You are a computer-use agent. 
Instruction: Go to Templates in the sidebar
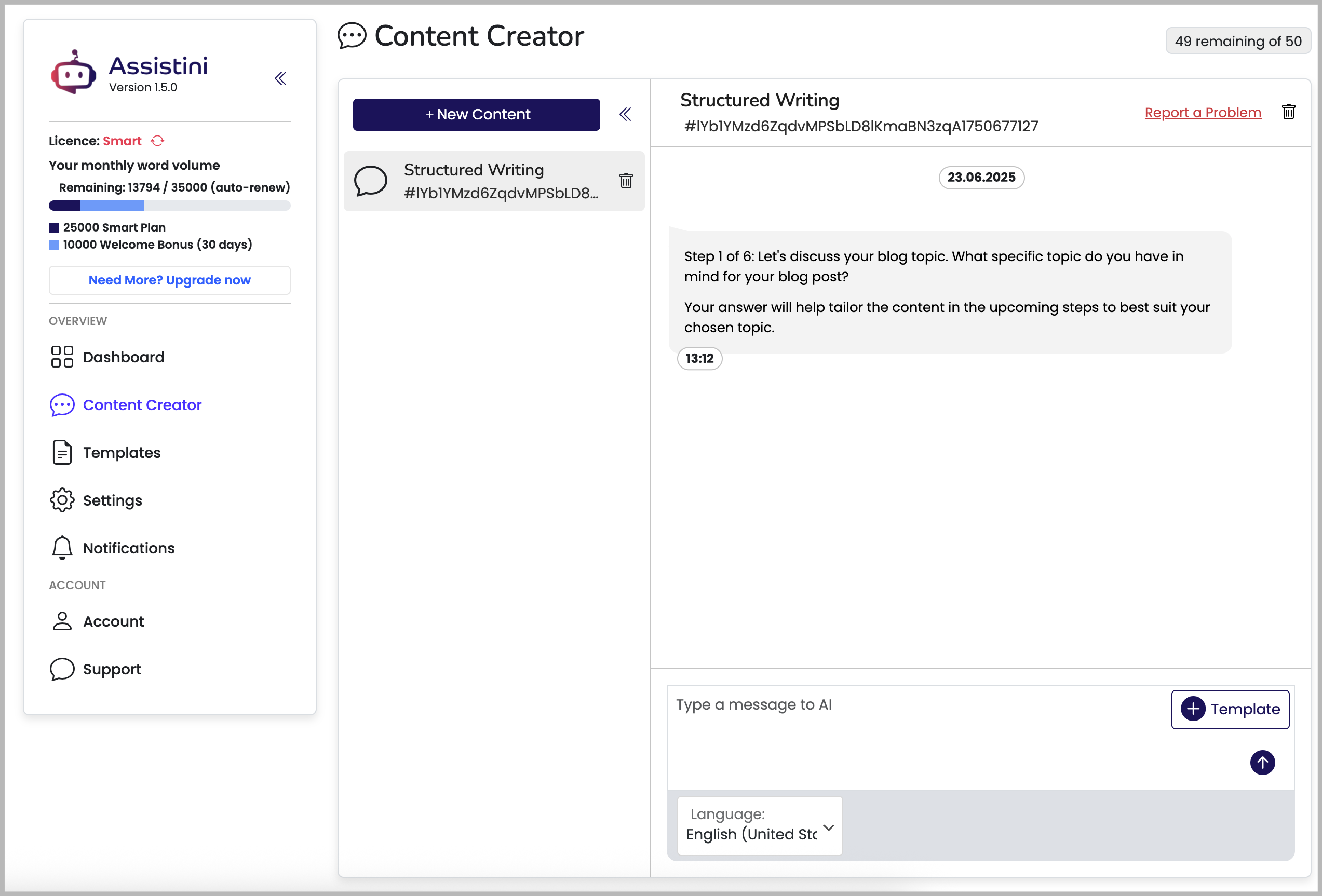105,453
